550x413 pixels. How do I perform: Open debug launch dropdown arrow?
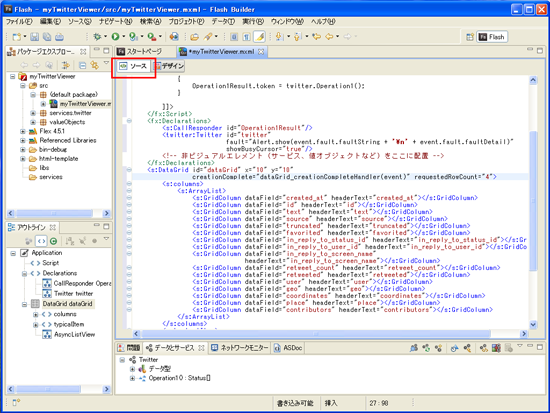pos(105,36)
